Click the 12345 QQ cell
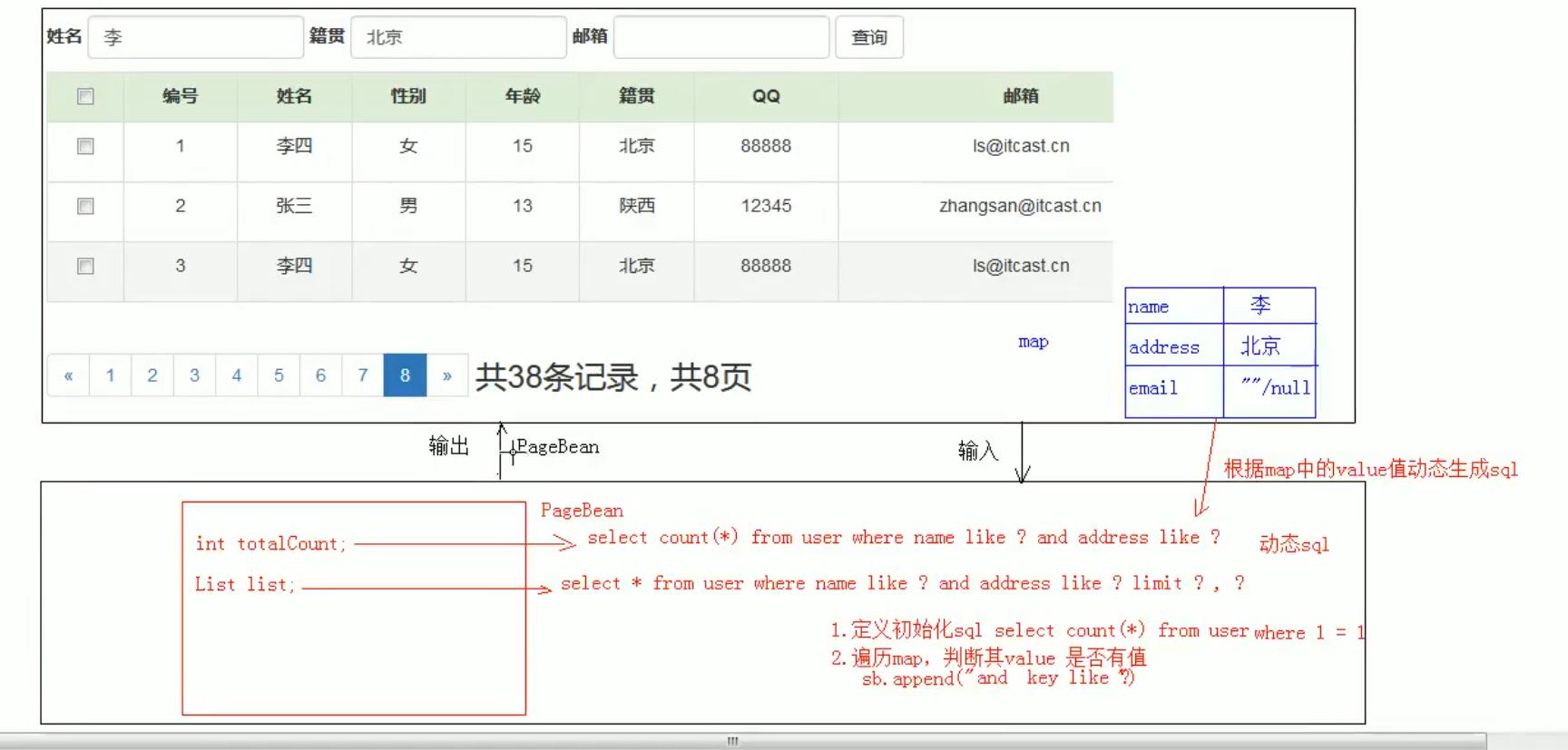The width and height of the screenshot is (1568, 750). point(766,206)
